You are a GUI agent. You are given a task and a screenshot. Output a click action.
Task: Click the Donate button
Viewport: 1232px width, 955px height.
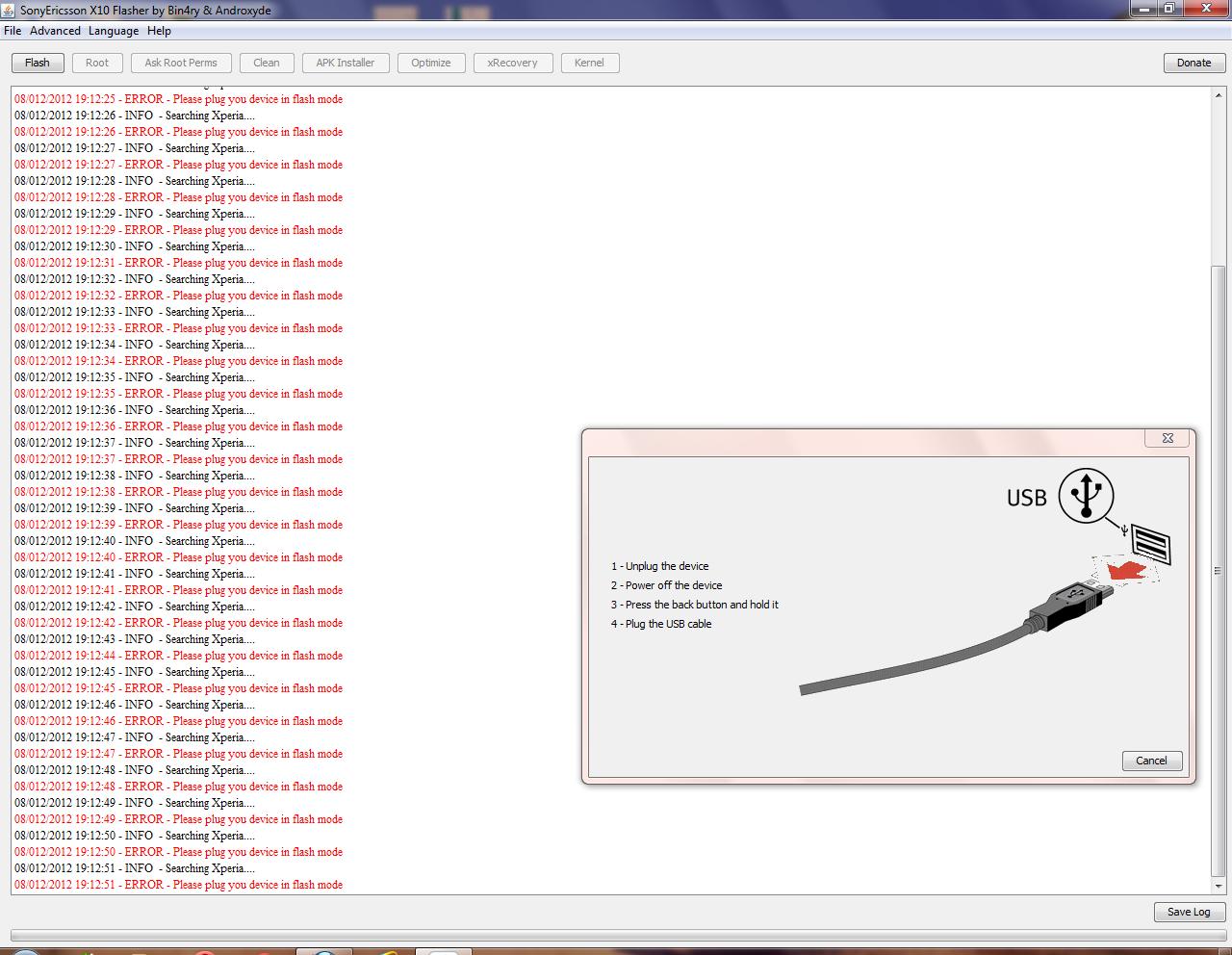click(1193, 63)
